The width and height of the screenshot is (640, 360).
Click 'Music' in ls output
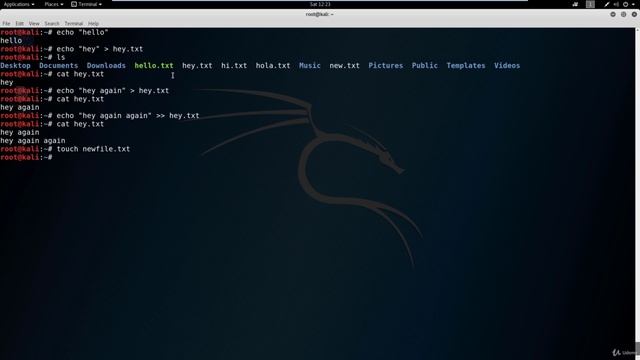tap(310, 66)
